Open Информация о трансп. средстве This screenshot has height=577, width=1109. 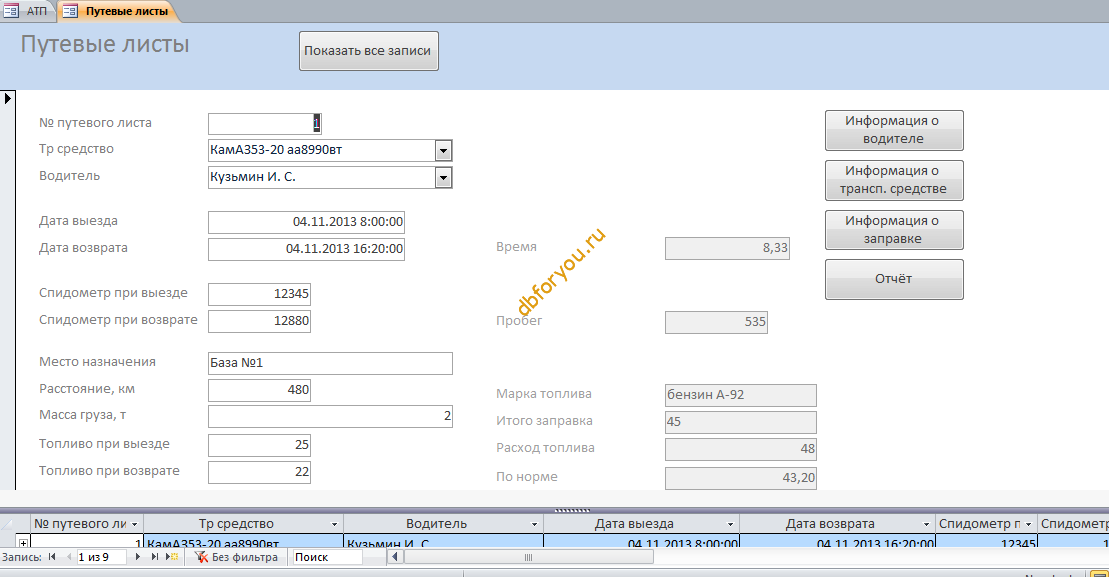(894, 180)
